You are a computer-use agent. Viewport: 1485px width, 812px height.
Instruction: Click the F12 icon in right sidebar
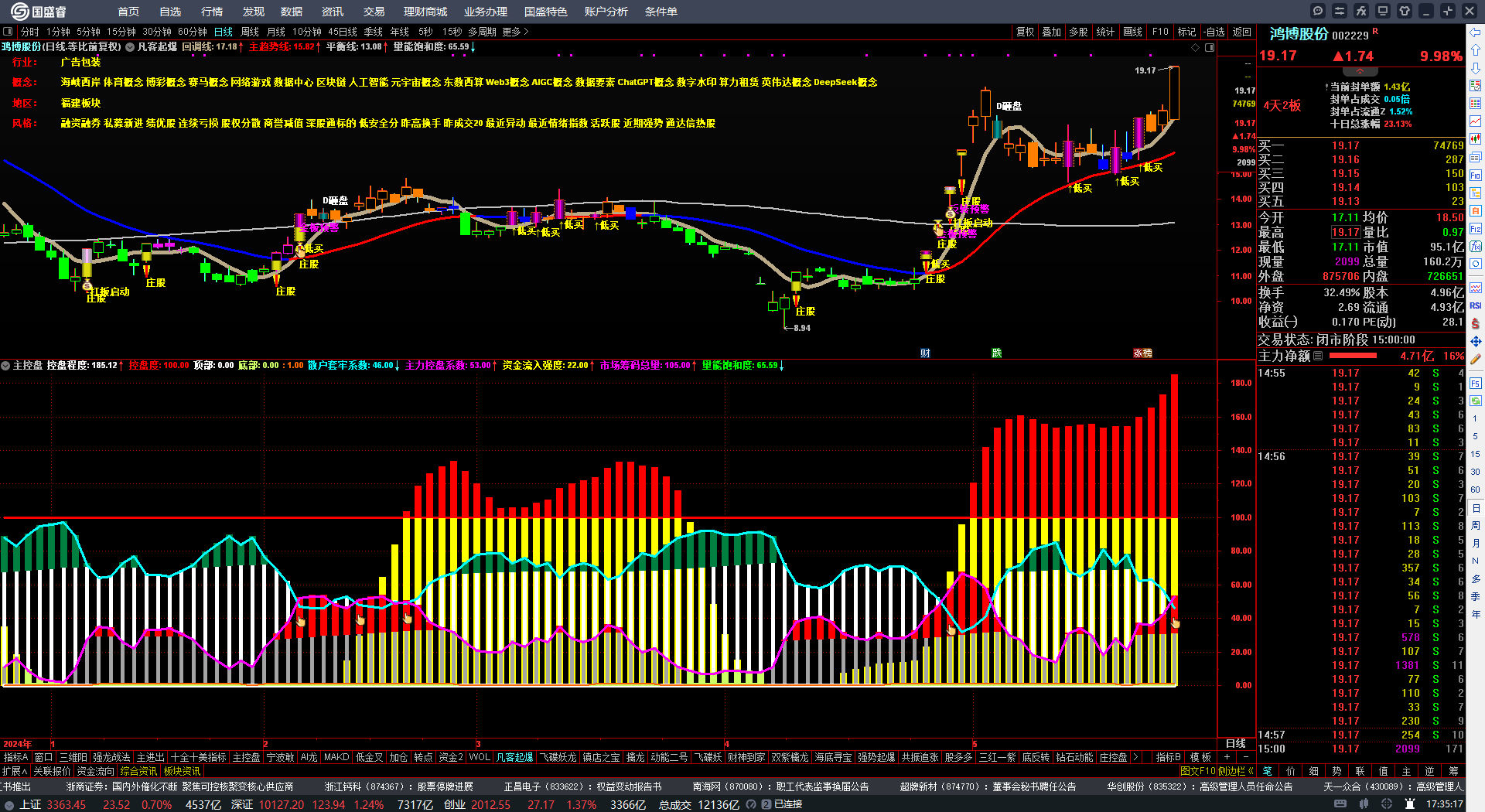point(1476,229)
